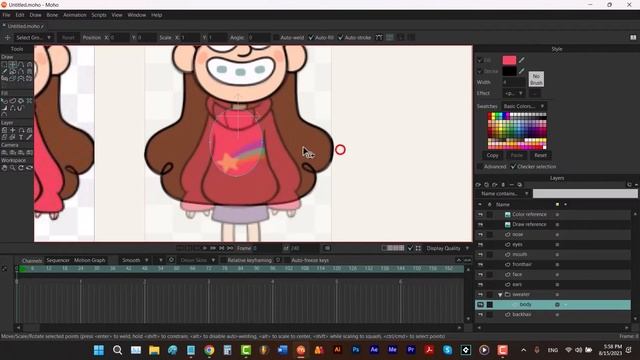Open the Scripts menu

99,15
